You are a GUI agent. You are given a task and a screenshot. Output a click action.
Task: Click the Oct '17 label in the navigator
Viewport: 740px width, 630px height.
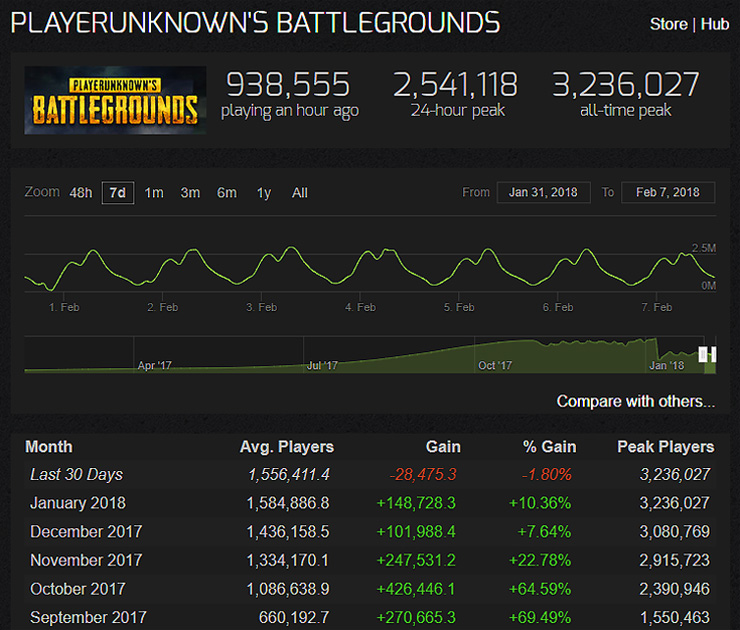tap(495, 366)
